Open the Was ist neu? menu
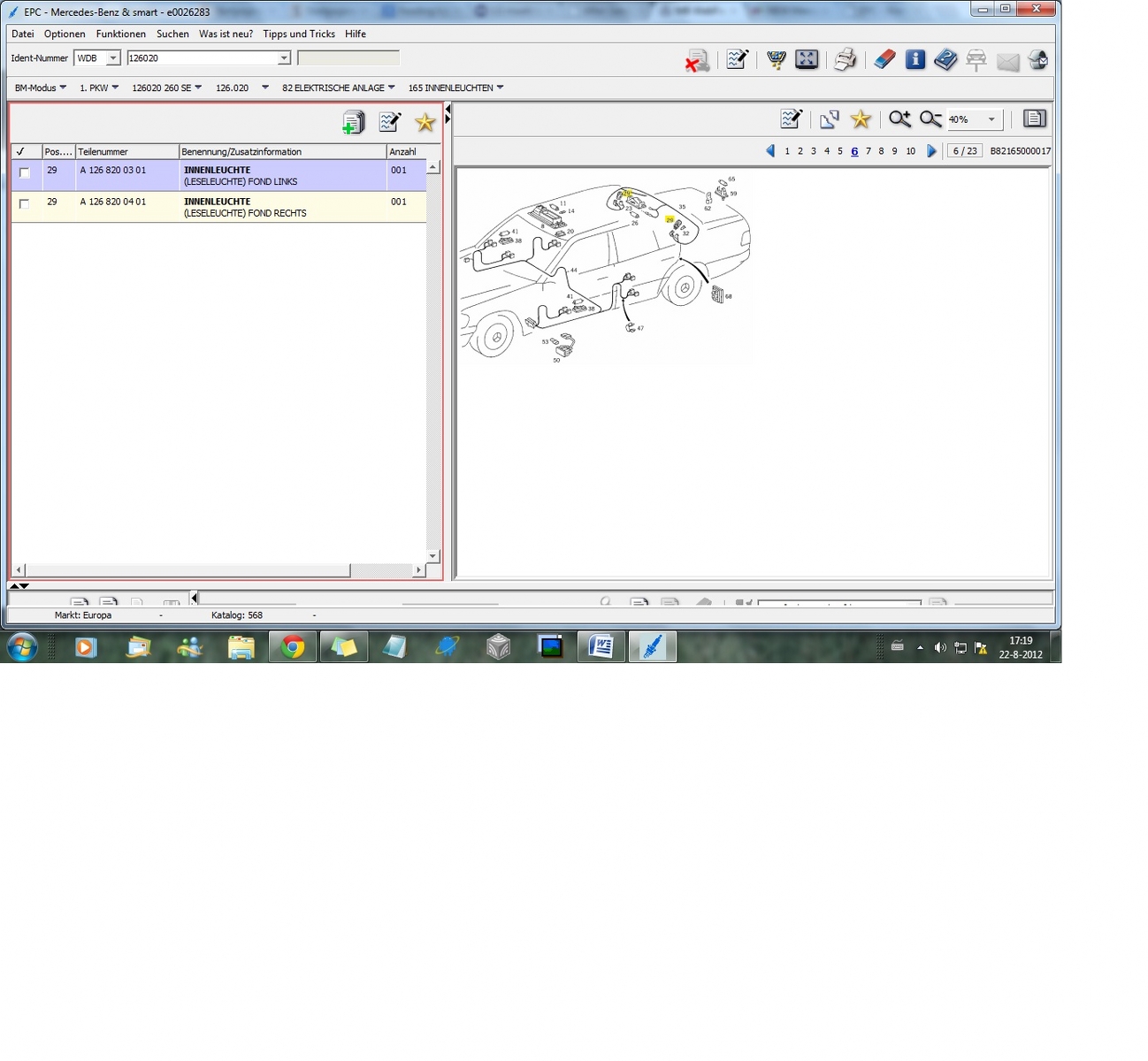This screenshot has width=1148, height=1061. click(226, 34)
